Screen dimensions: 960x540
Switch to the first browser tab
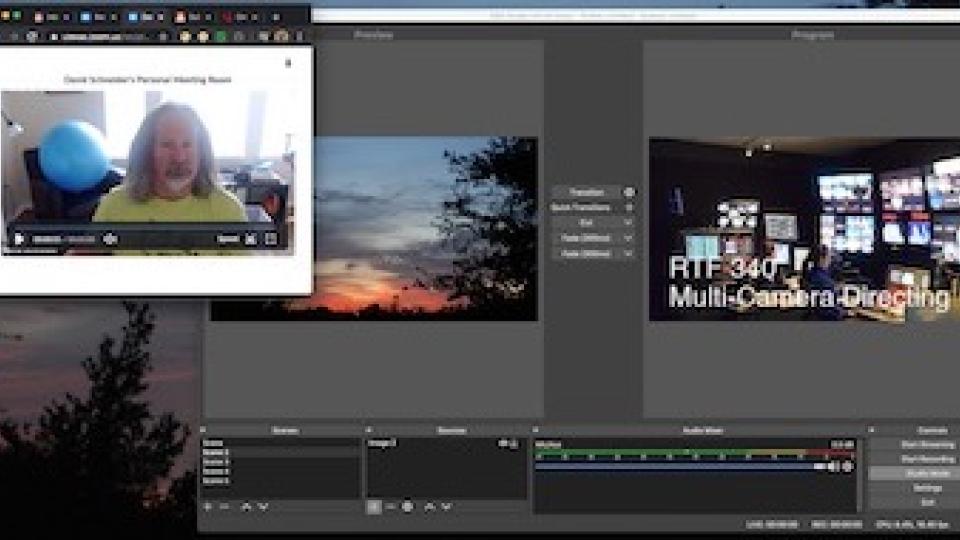(51, 17)
